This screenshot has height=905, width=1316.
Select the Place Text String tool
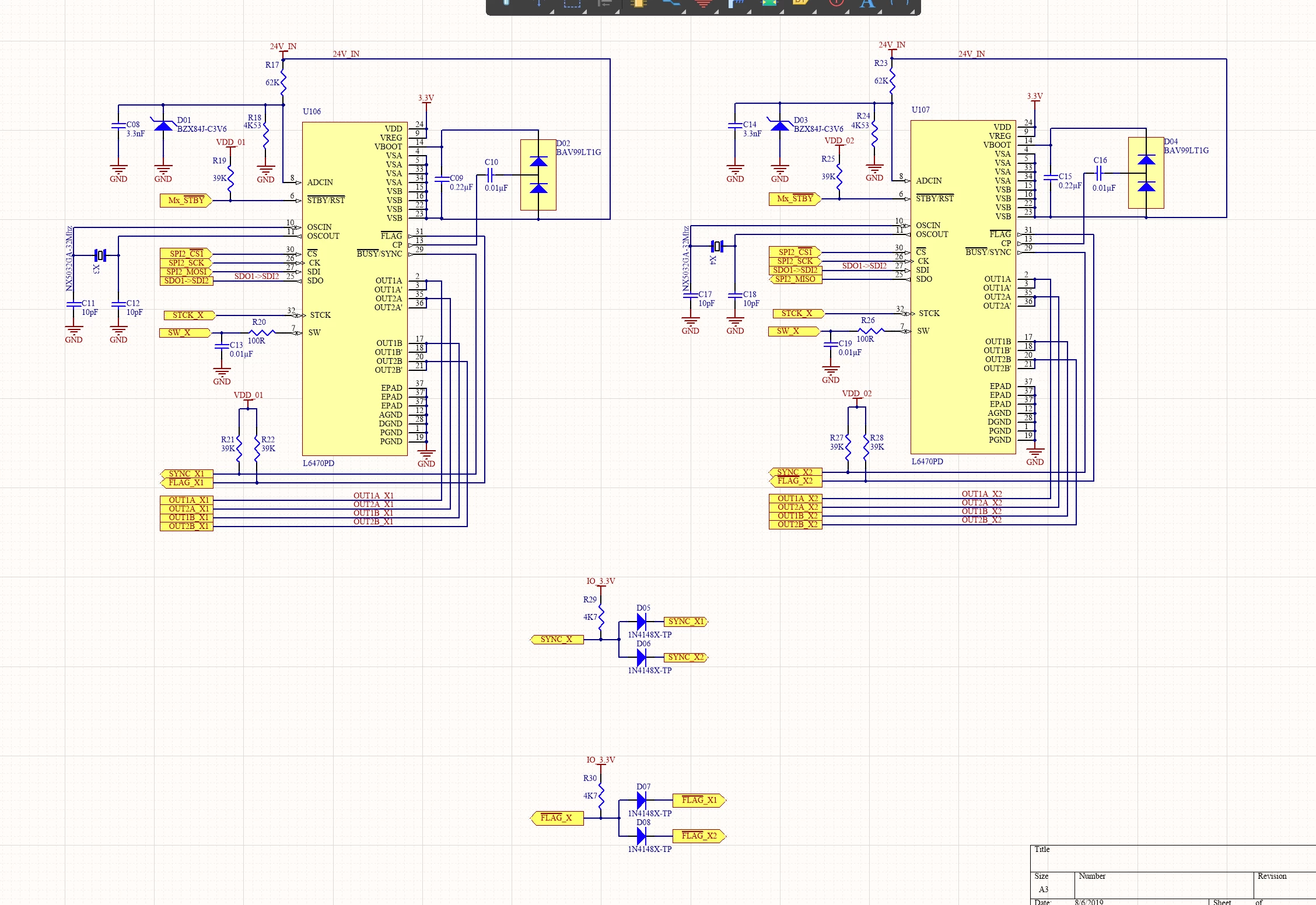868,3
